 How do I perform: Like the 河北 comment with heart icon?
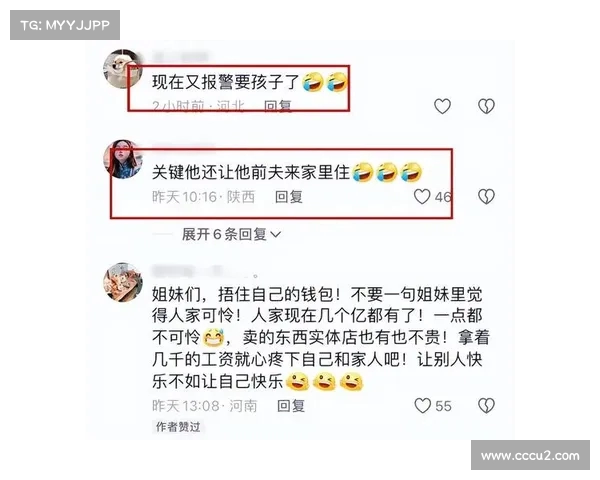pyautogui.click(x=442, y=106)
